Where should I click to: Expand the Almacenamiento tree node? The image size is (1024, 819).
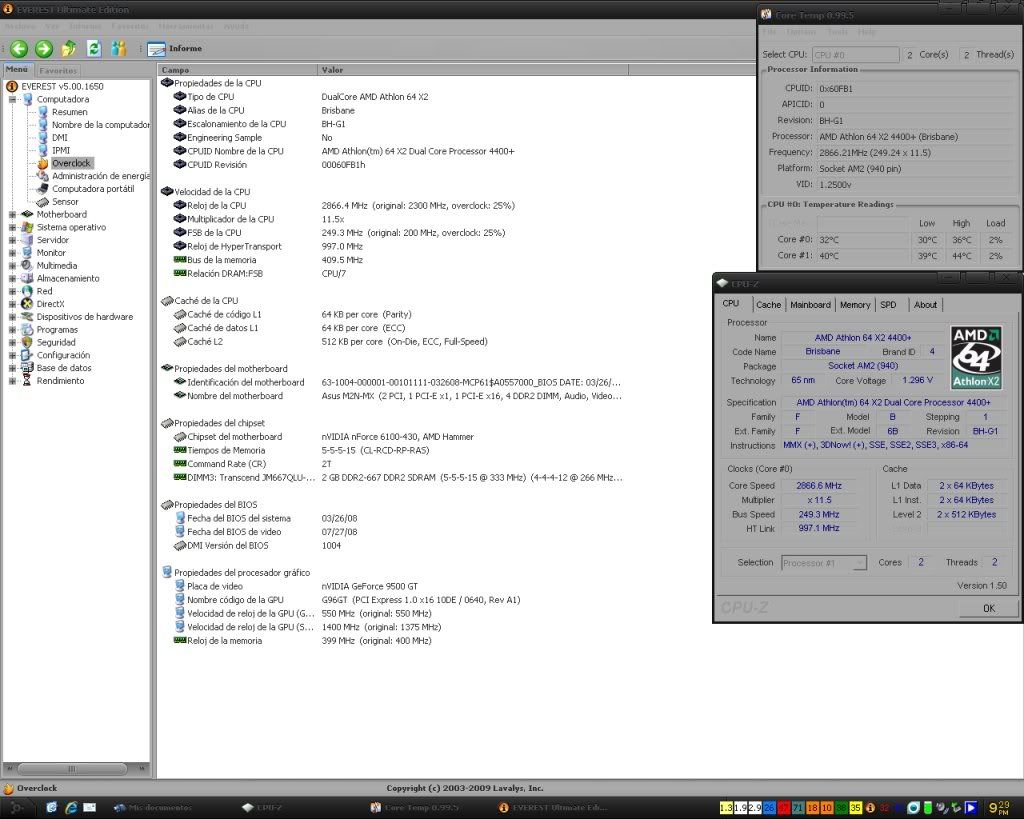13,278
